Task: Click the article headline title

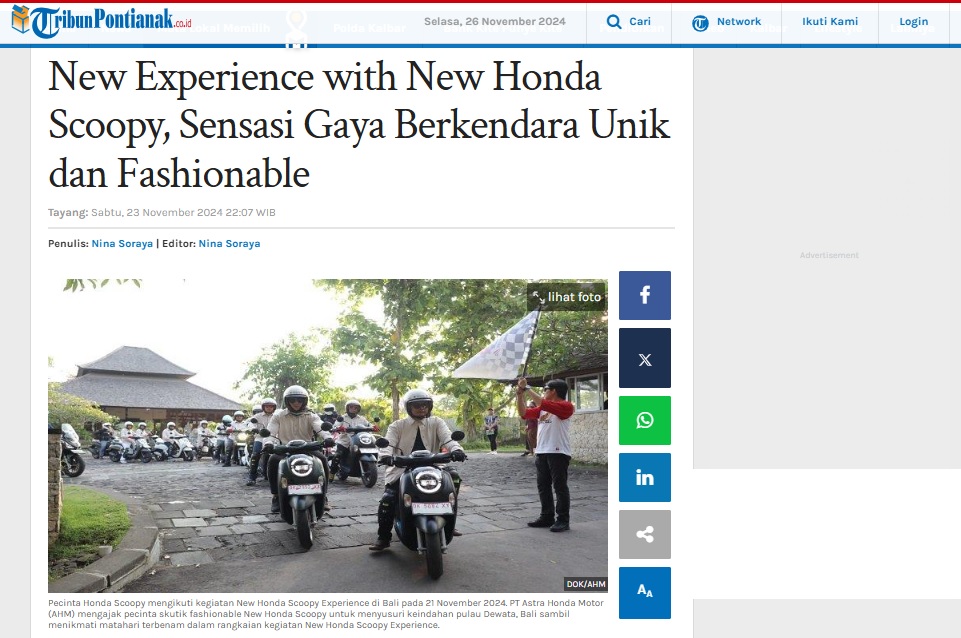Action: pos(359,125)
